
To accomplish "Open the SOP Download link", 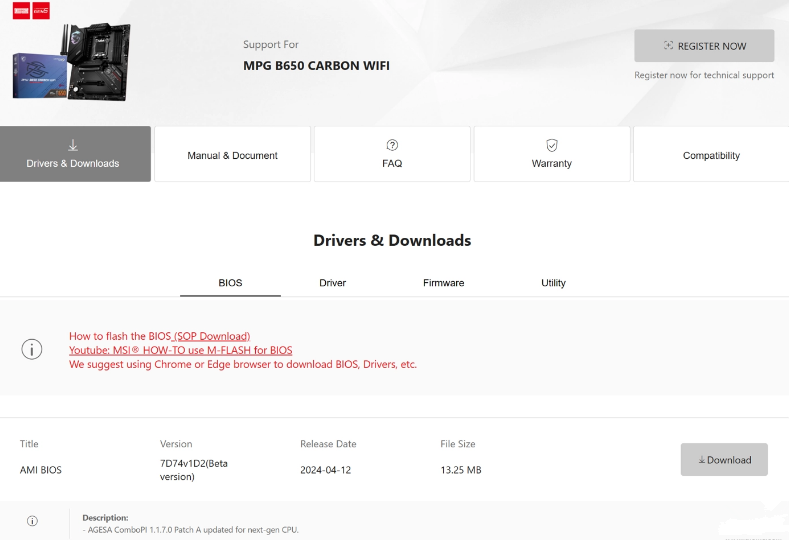I will point(211,336).
